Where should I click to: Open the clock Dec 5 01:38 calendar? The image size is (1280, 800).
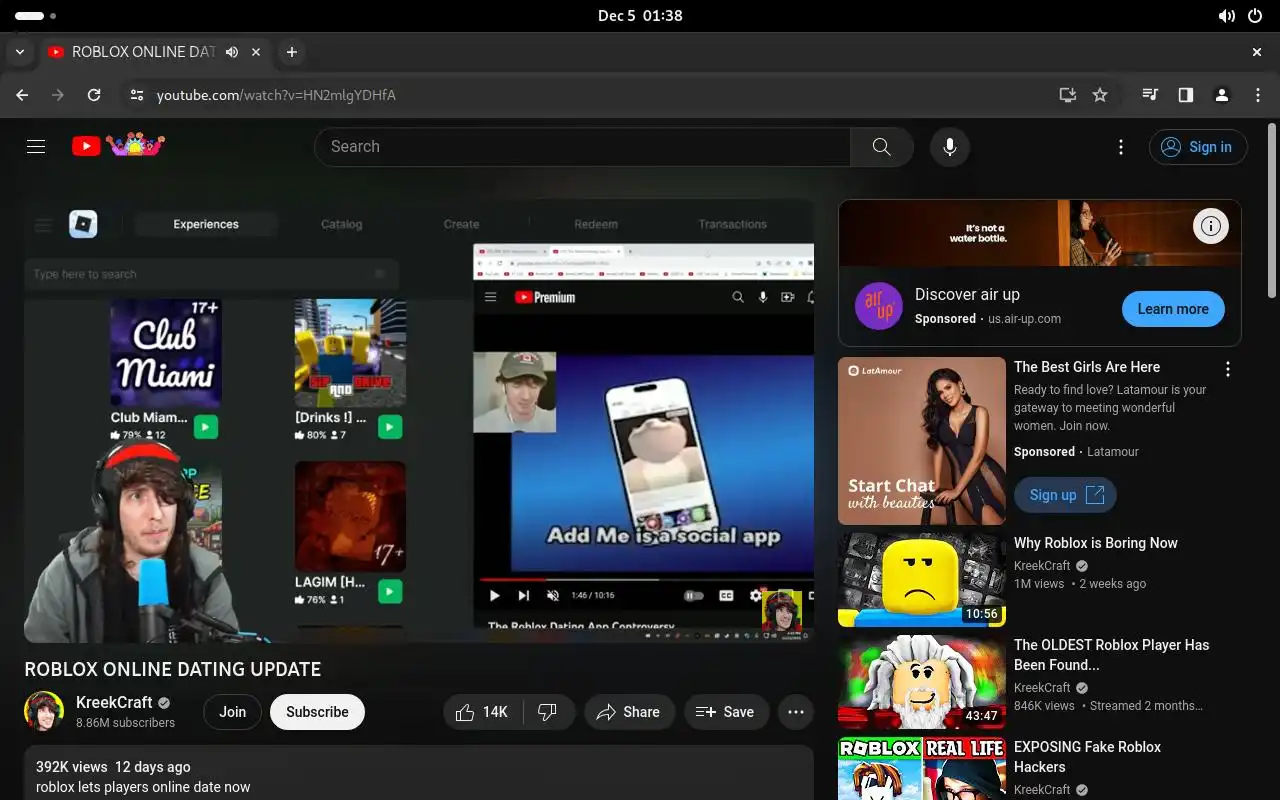pos(640,16)
